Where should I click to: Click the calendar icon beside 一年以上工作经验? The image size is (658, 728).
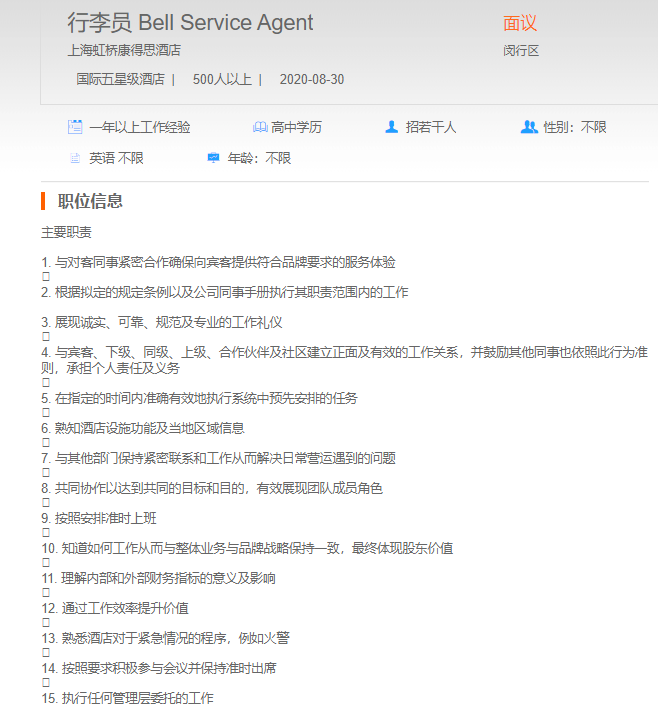(x=75, y=127)
